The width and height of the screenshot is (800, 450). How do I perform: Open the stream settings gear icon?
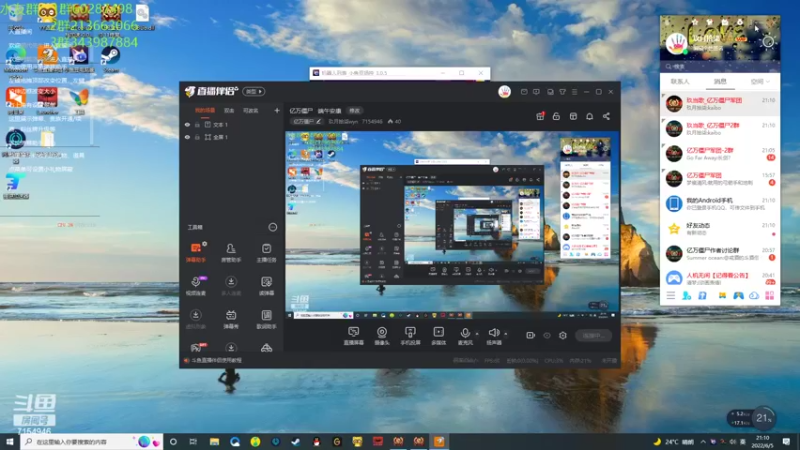pyautogui.click(x=563, y=335)
